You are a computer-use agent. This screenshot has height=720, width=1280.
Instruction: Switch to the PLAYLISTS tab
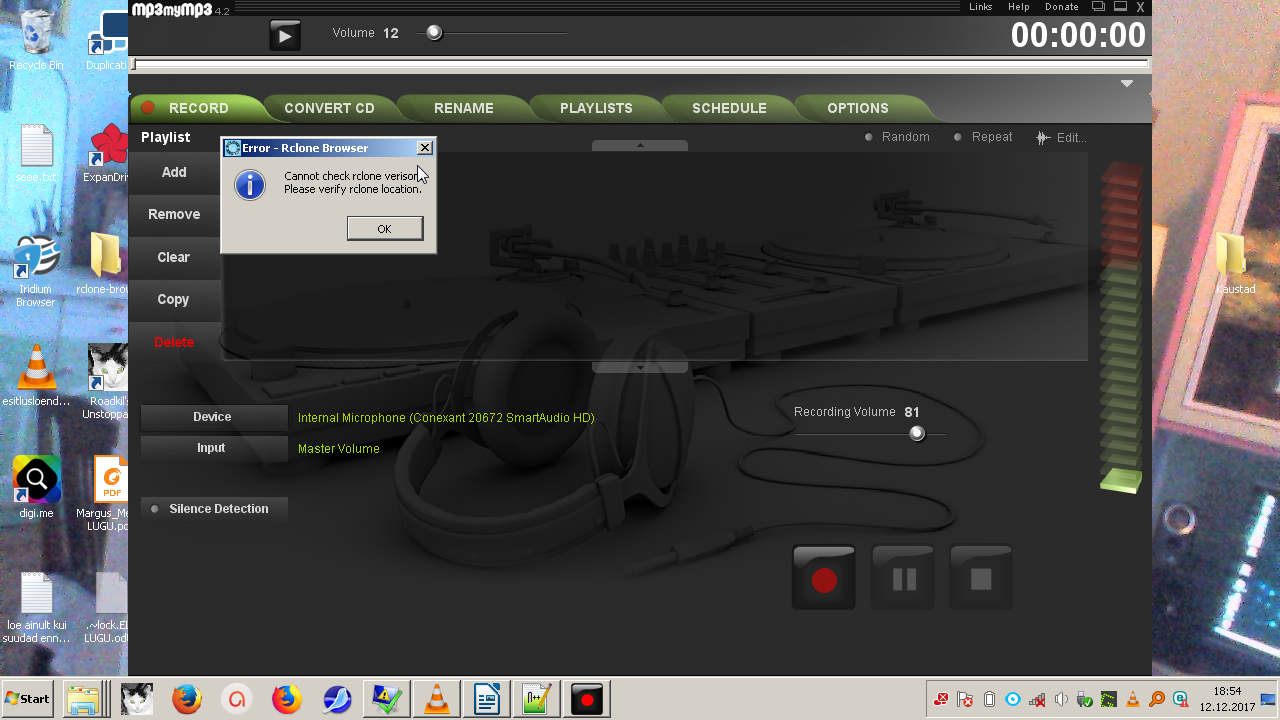click(596, 108)
